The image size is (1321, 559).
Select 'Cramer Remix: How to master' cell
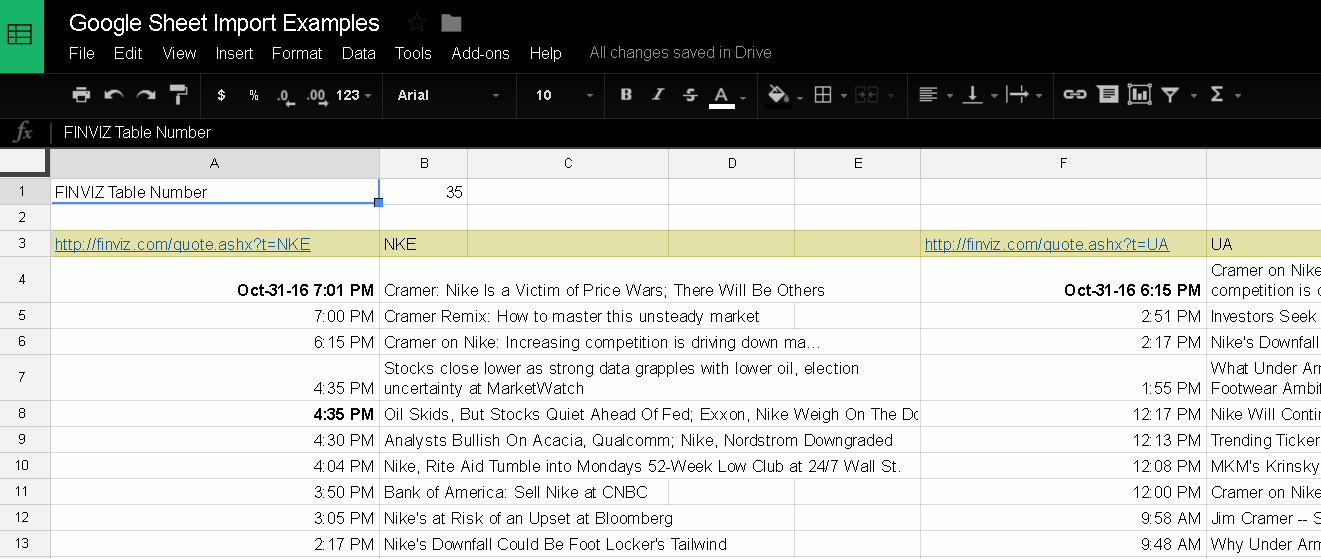point(572,316)
